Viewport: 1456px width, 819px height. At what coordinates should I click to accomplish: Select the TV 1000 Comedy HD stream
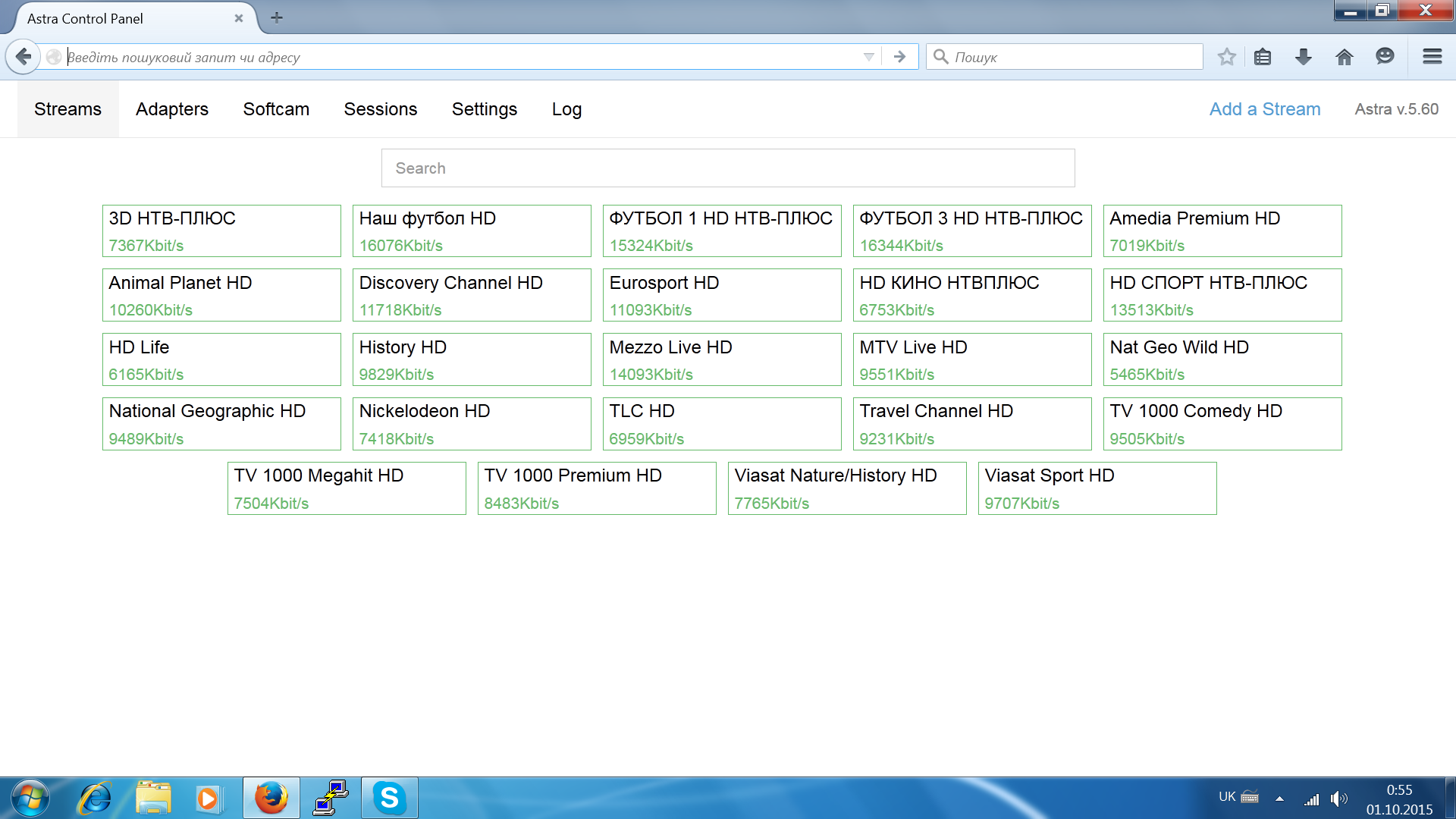(1222, 424)
